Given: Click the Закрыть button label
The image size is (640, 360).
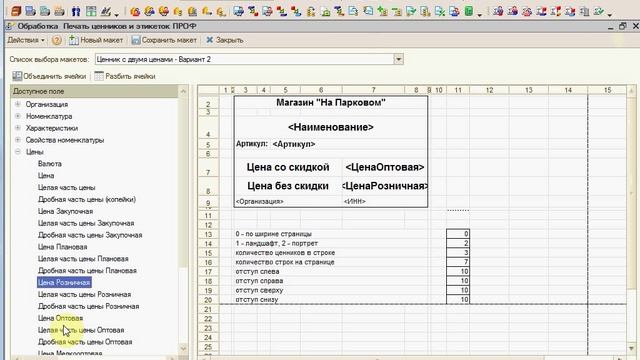Looking at the screenshot, I should tap(229, 40).
